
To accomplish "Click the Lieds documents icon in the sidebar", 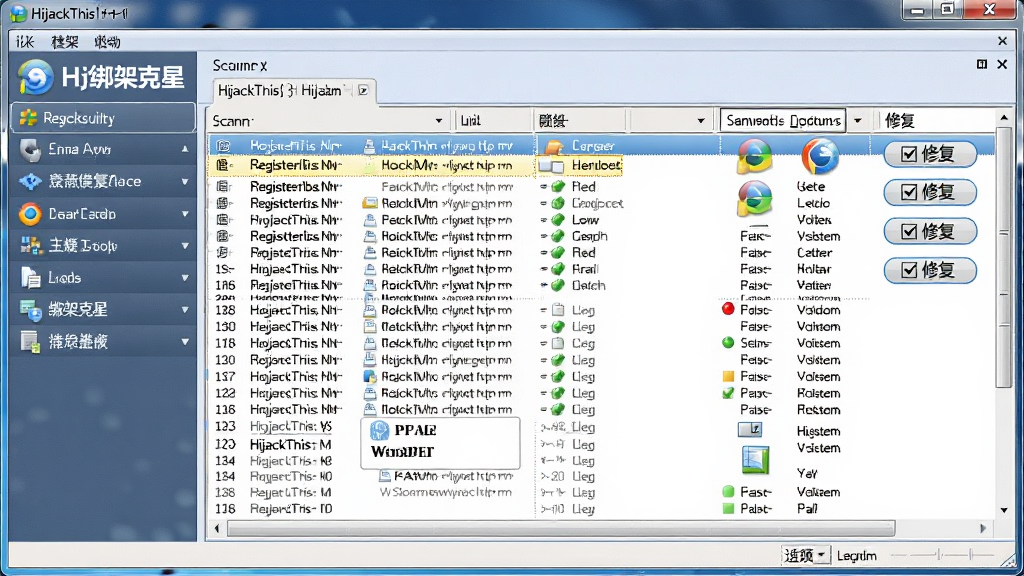I will tap(30, 278).
